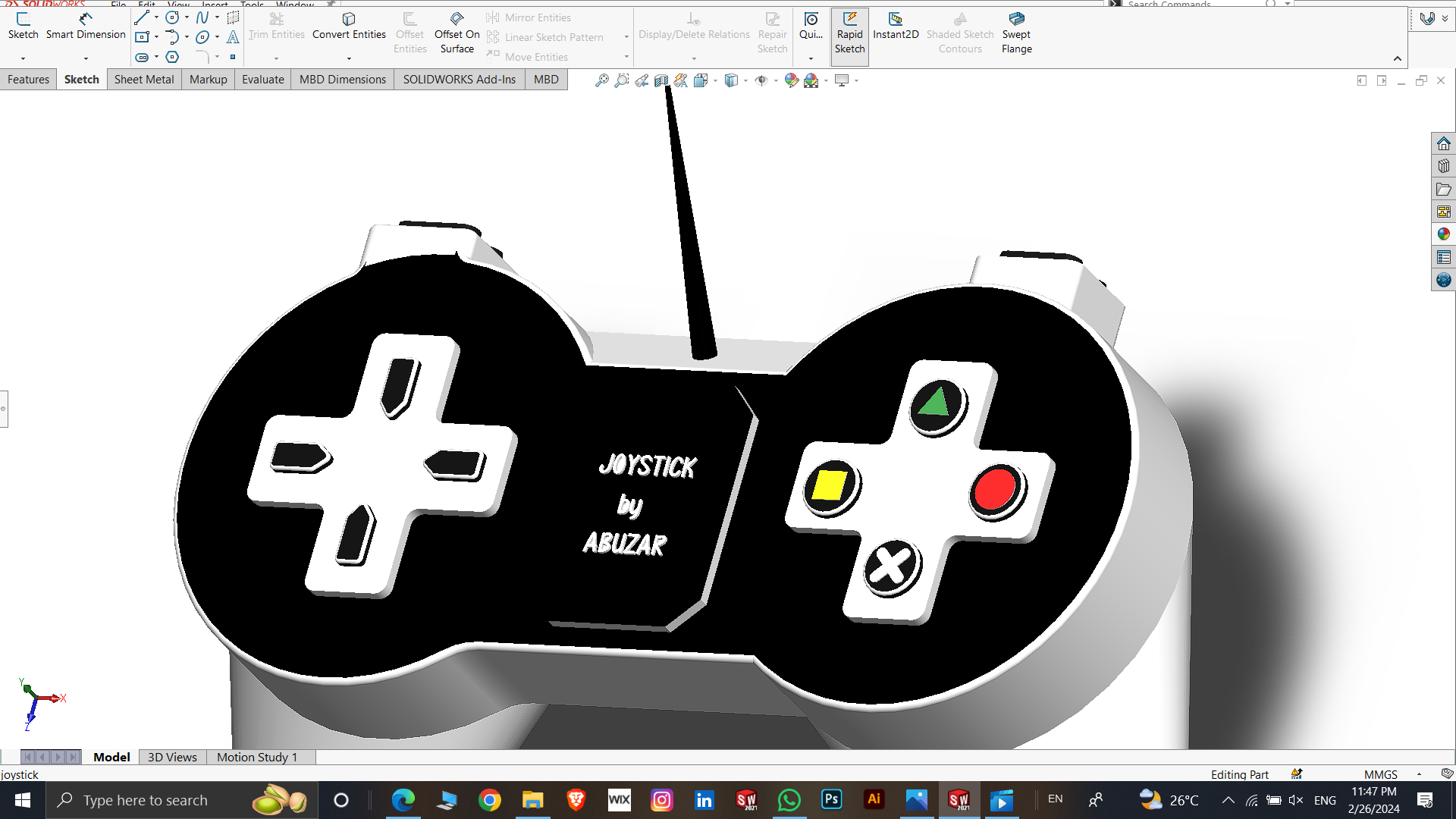This screenshot has width=1456, height=819.
Task: Select the Offset On Surface tool
Action: click(457, 33)
